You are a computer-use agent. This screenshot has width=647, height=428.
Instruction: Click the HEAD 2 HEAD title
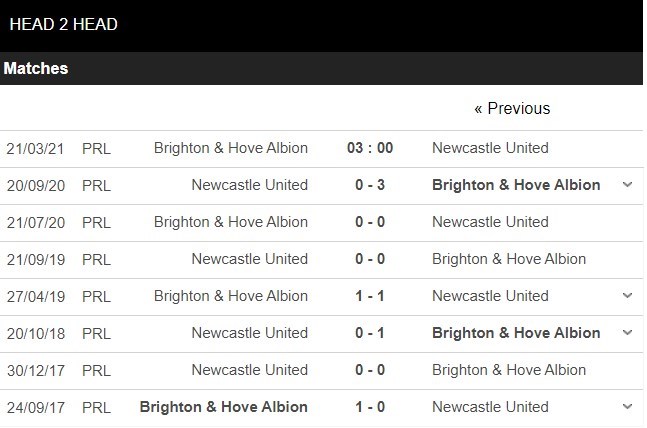tap(63, 24)
